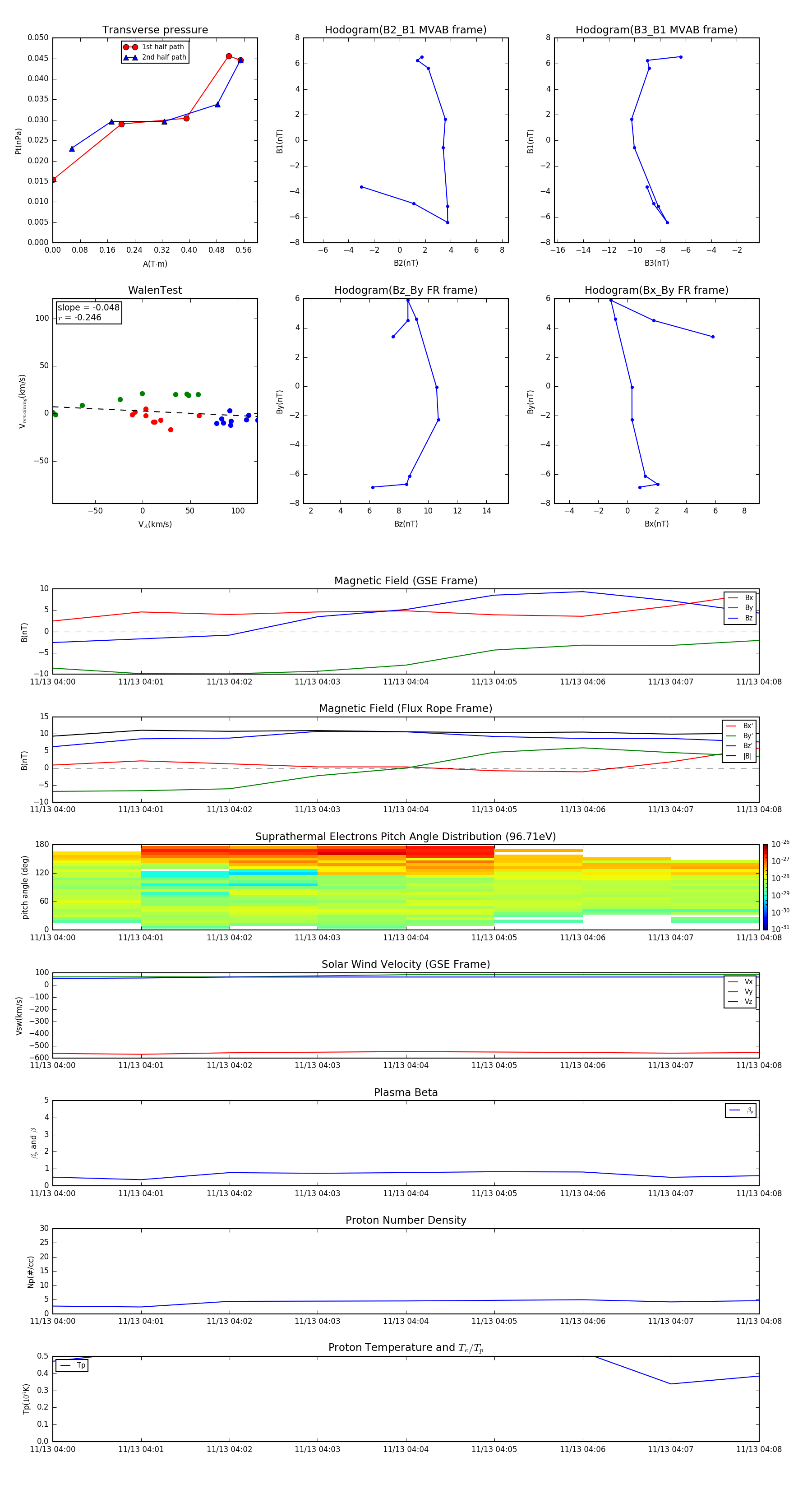Viewport: 812px width, 1489px height.
Task: Click the 'B2(nT)' x-axis label
Action: coord(406,263)
